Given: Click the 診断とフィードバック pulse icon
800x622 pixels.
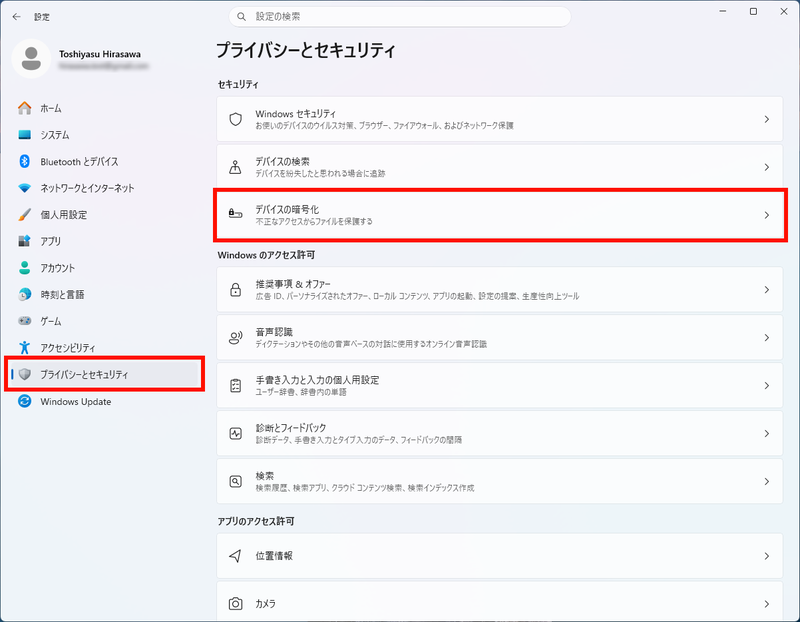Looking at the screenshot, I should point(235,433).
